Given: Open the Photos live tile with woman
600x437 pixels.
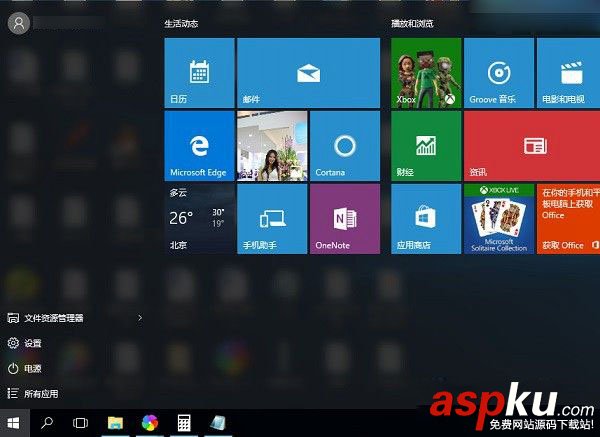Looking at the screenshot, I should point(272,146).
